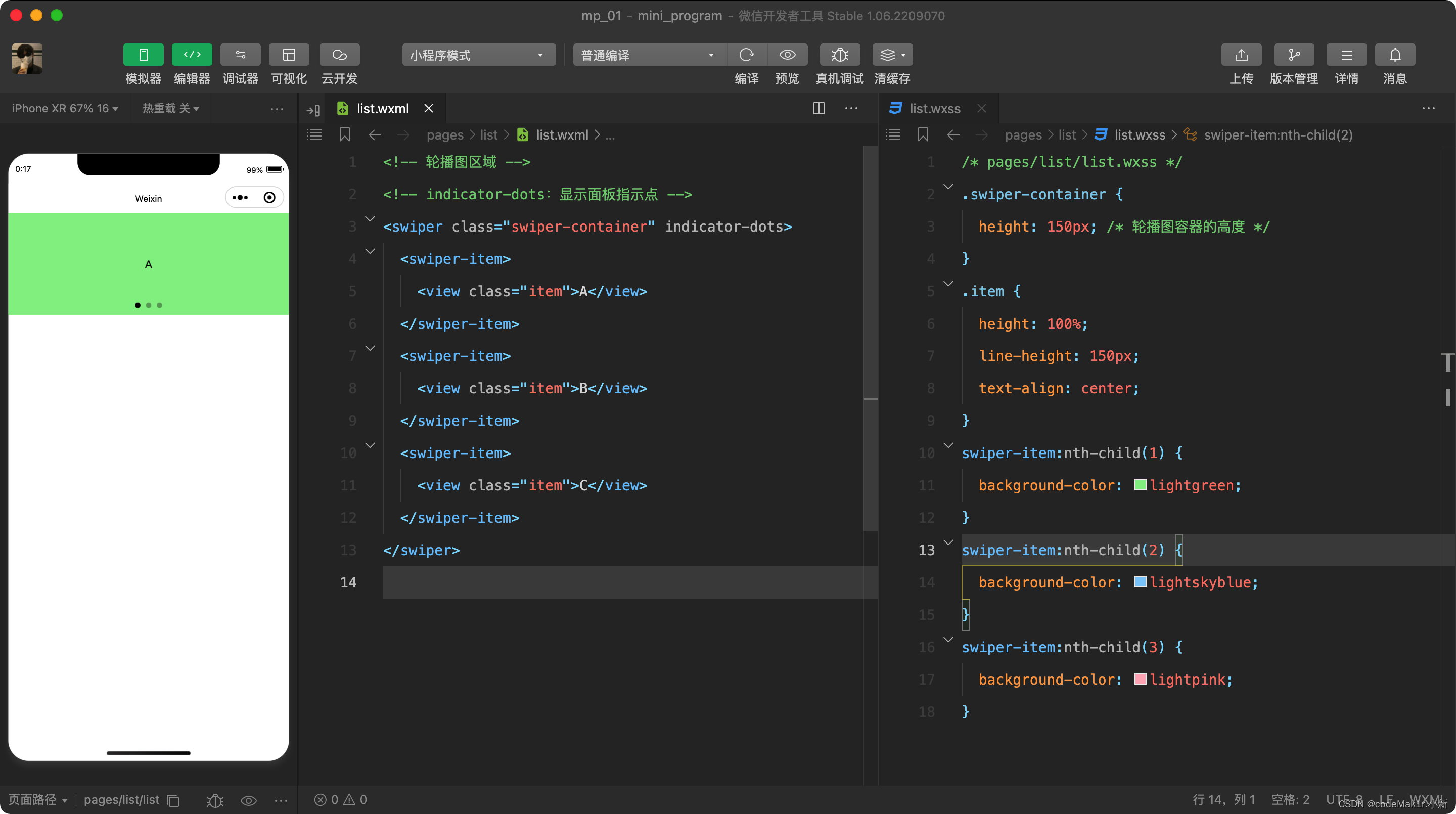This screenshot has height=814, width=1456.
Task: Copy page path pages/list/list icon
Action: 173,800
